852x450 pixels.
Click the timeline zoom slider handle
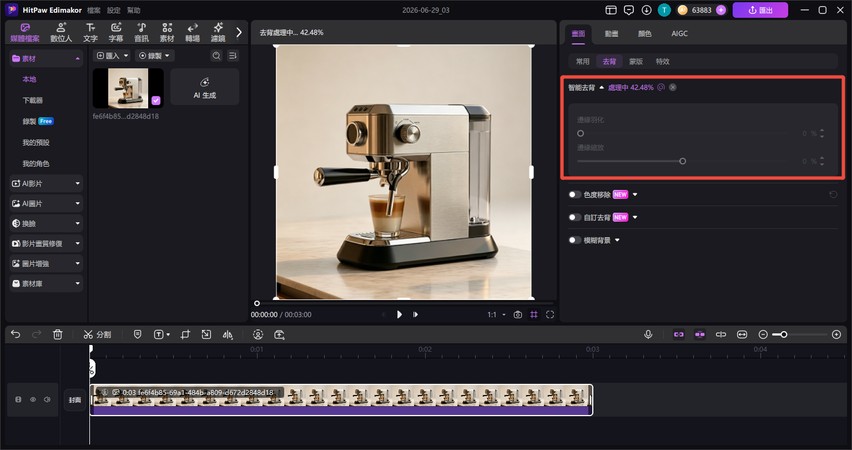(x=784, y=334)
